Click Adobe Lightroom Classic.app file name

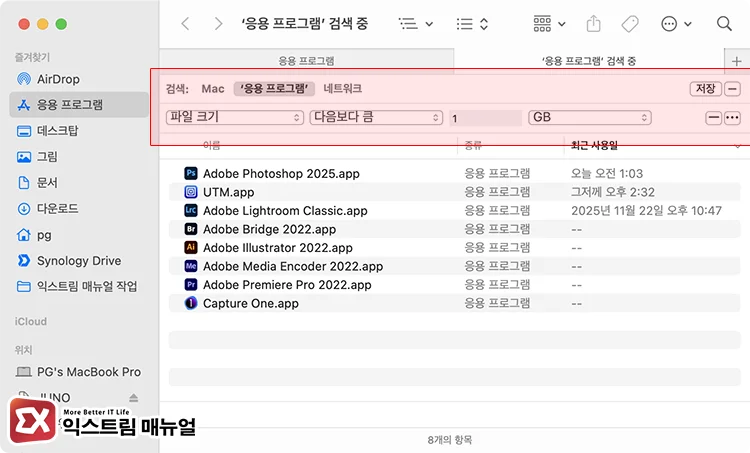coord(286,211)
